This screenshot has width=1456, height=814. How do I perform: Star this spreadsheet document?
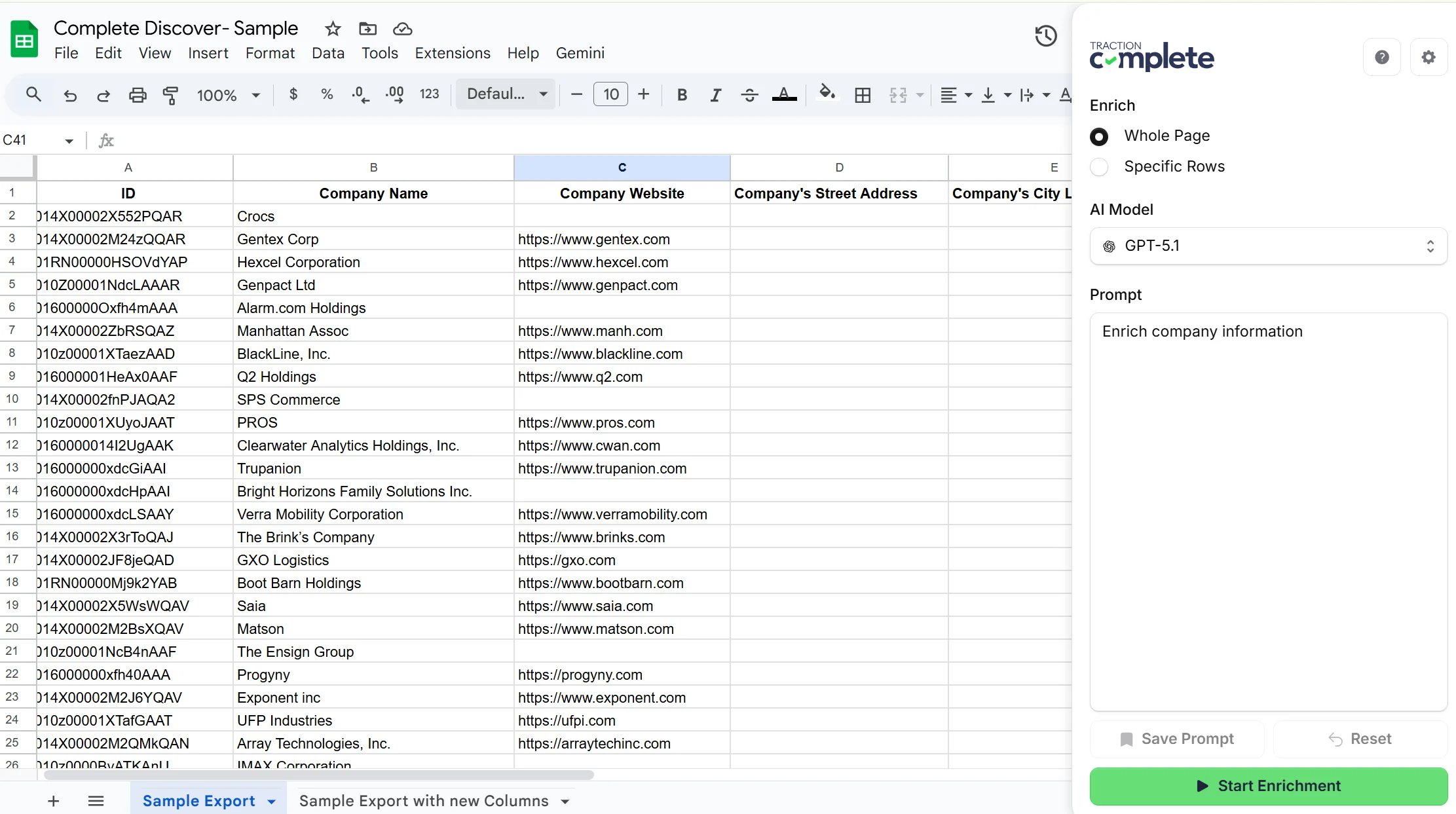point(333,29)
